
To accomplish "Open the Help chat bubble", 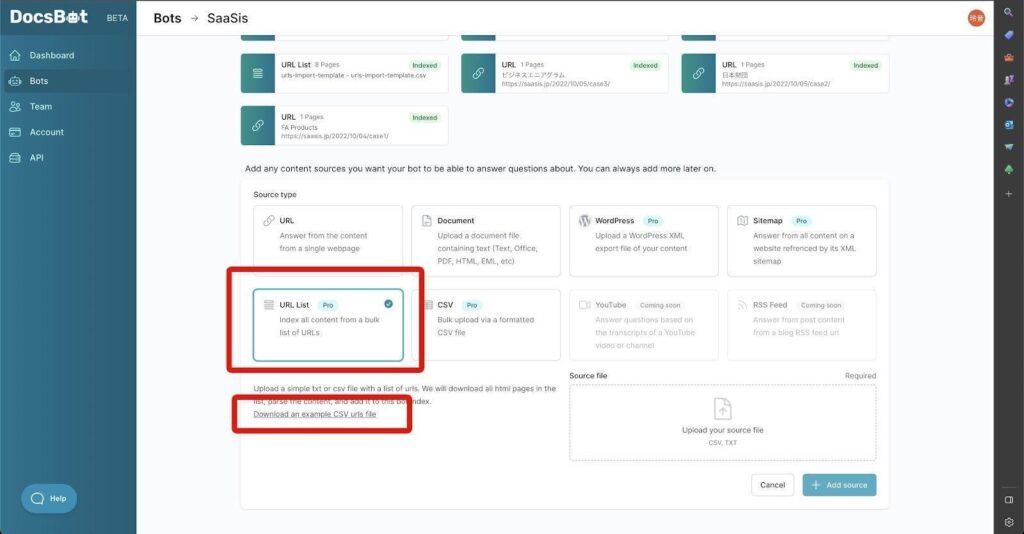I will click(x=49, y=498).
